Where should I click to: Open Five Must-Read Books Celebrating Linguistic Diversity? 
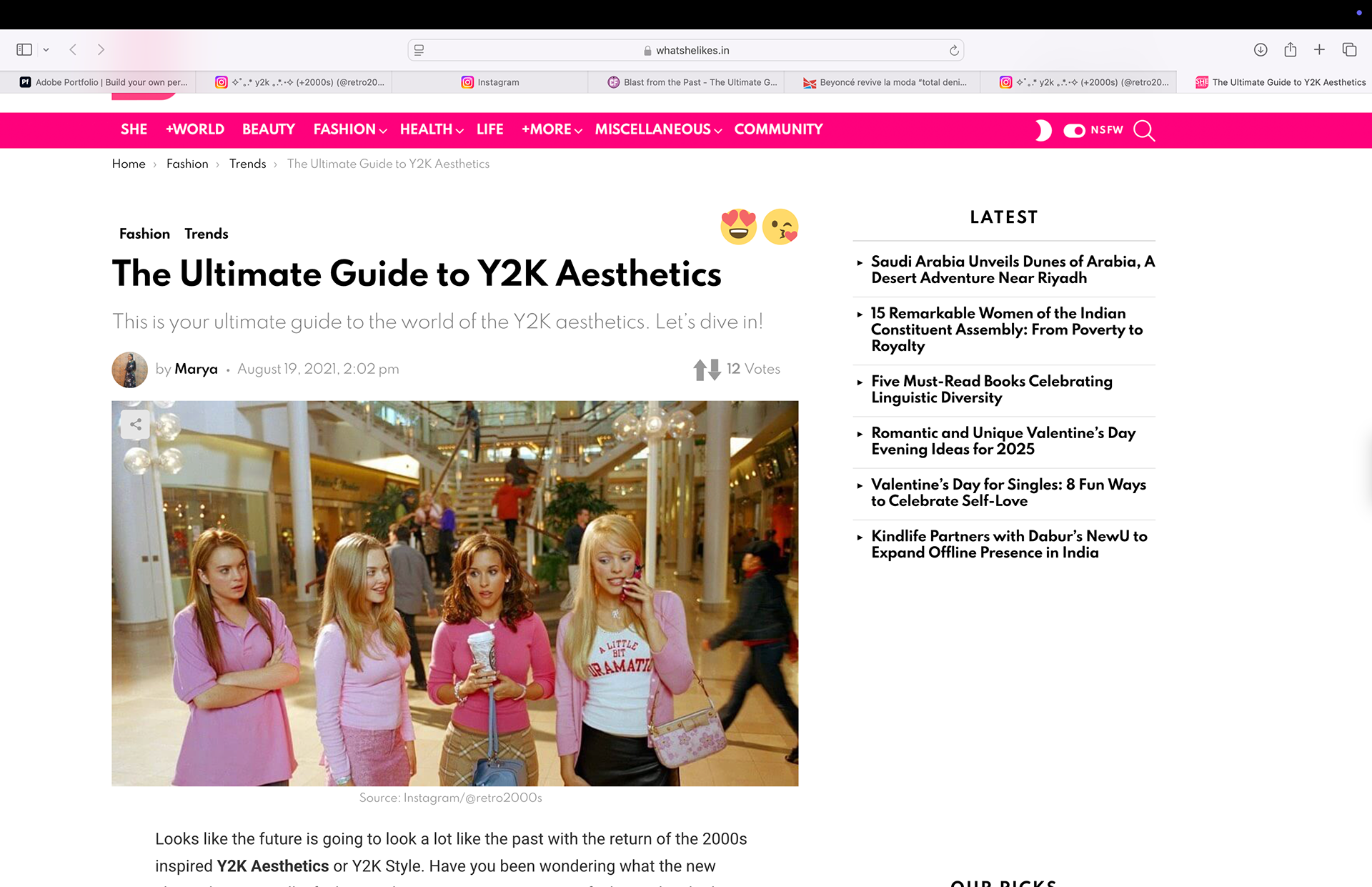[991, 389]
